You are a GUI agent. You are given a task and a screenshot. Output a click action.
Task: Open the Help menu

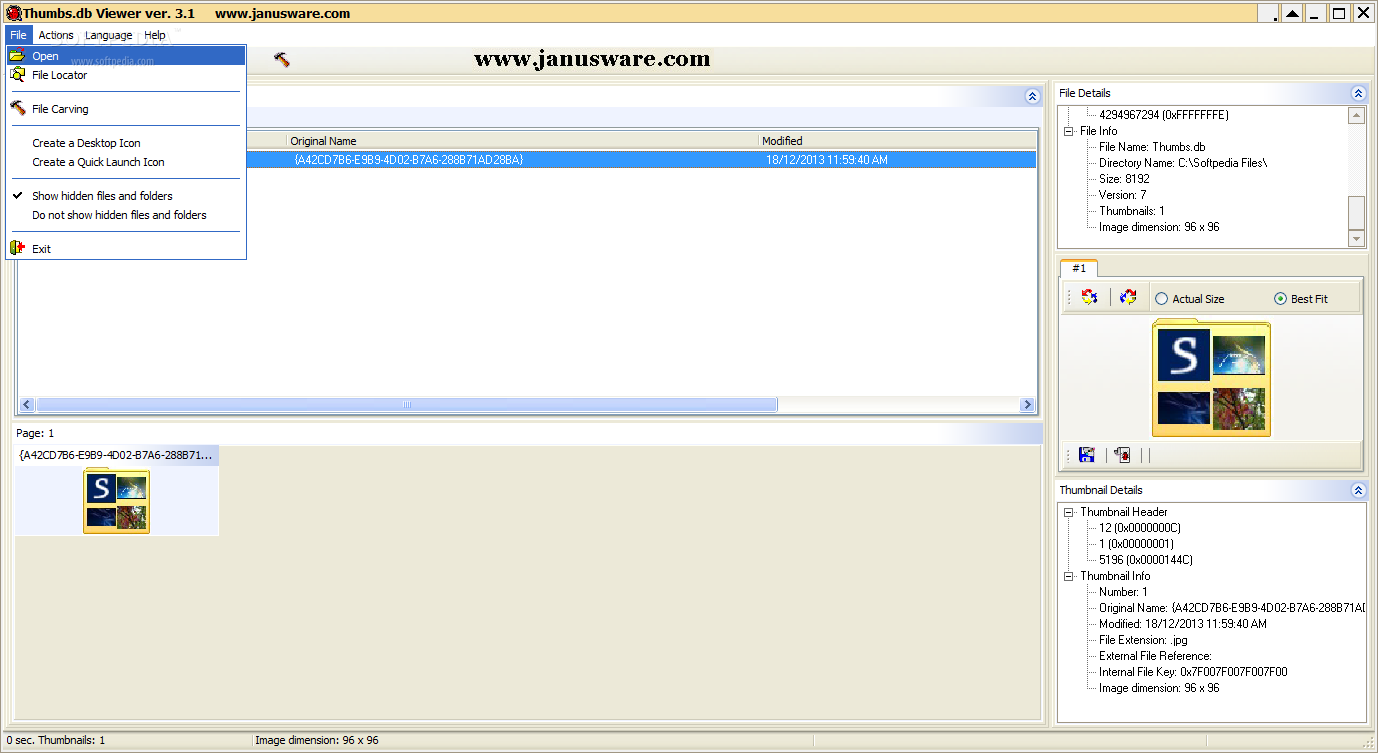coord(155,35)
